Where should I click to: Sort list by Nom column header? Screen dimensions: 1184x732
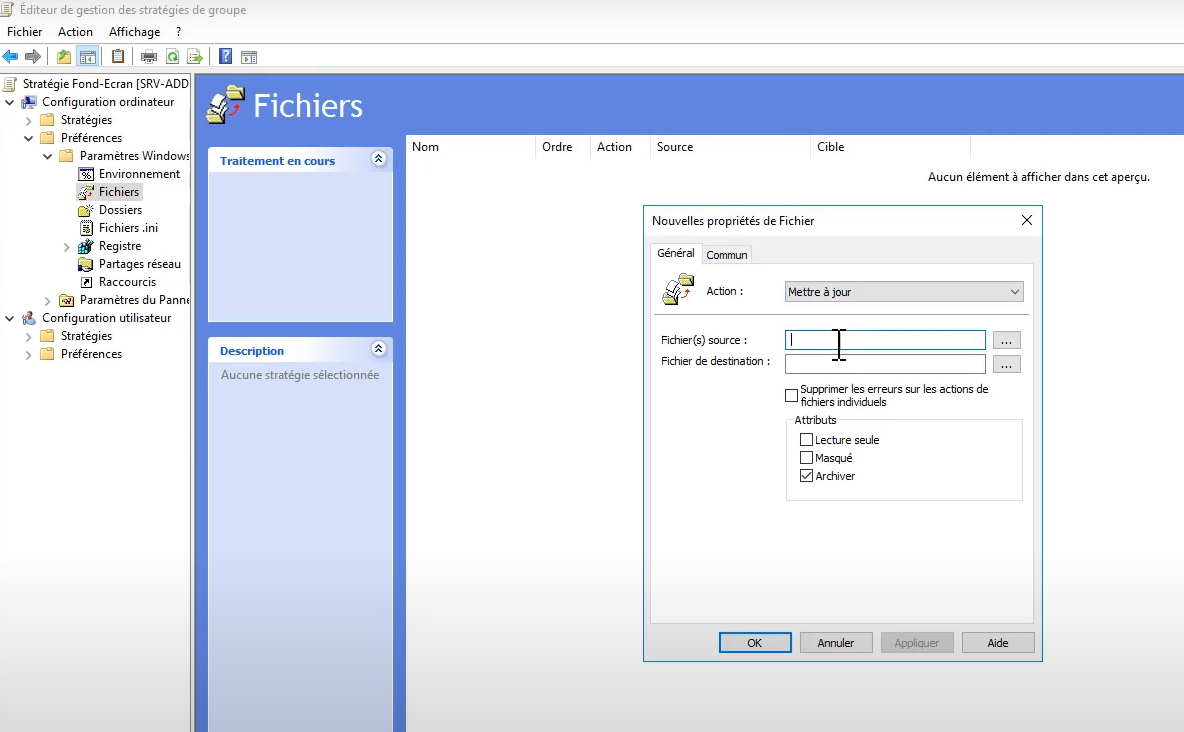pos(470,147)
